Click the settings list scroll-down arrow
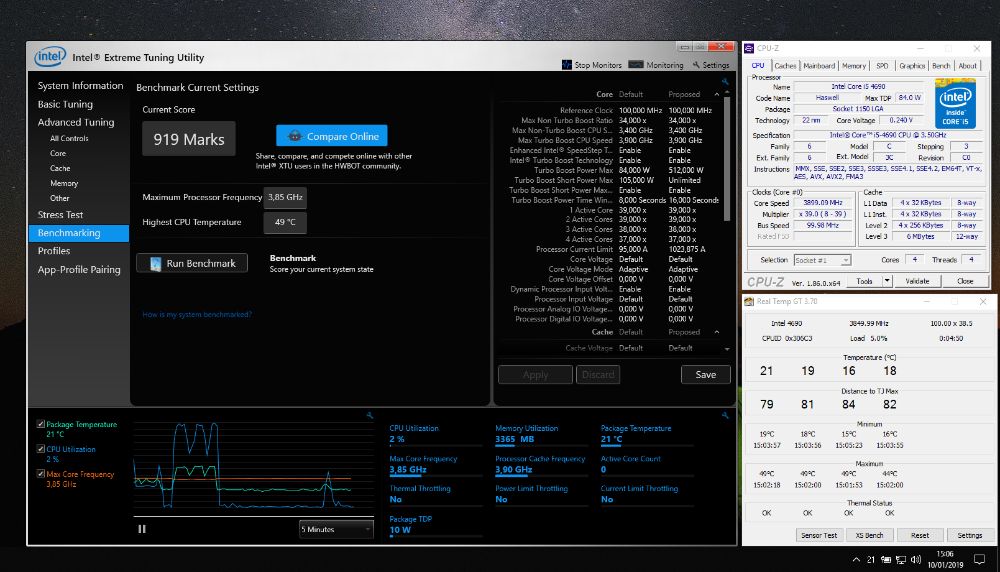Screen dimensions: 1000x572 coord(727,349)
